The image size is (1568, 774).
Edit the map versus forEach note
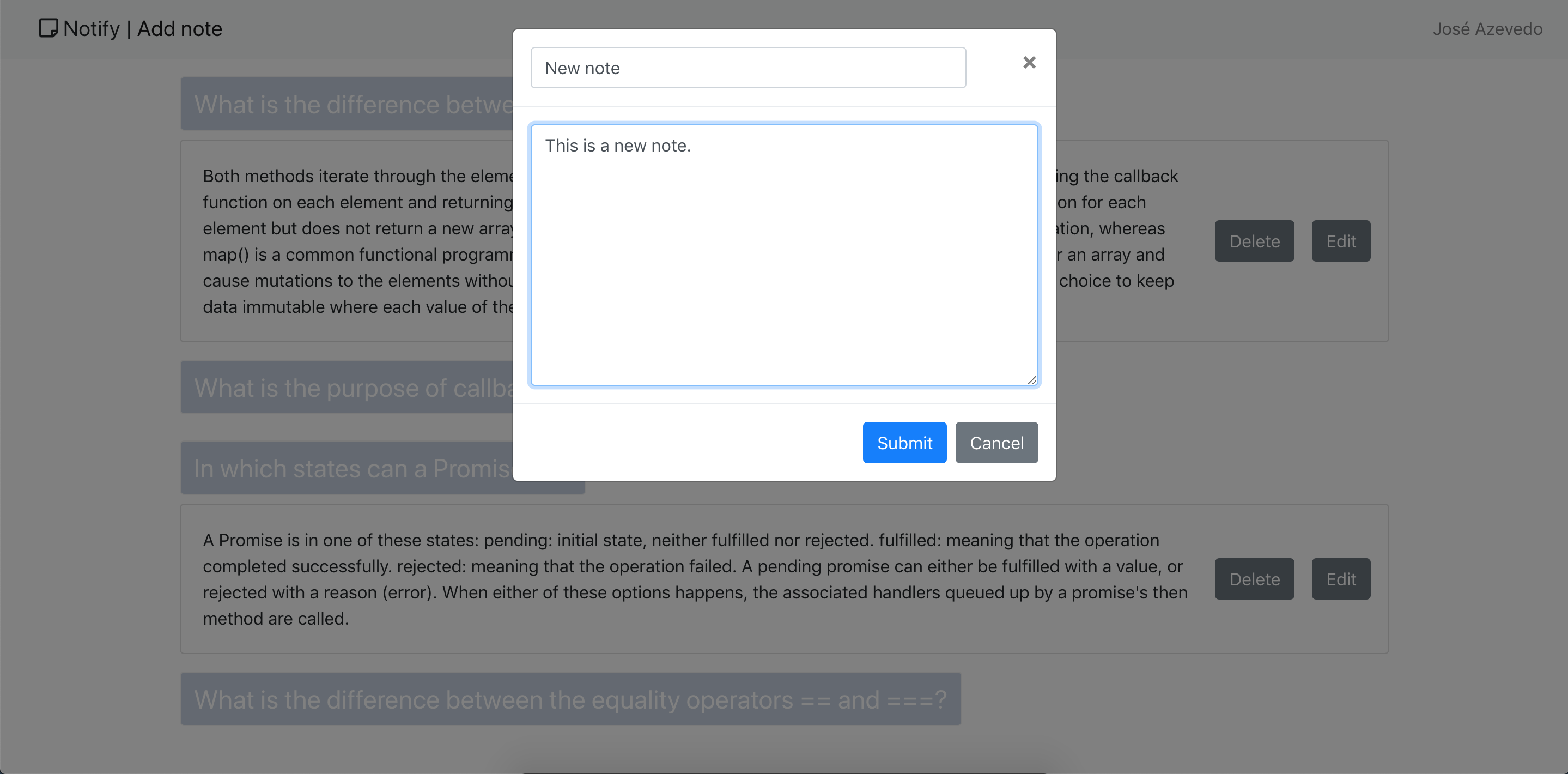pyautogui.click(x=1340, y=241)
